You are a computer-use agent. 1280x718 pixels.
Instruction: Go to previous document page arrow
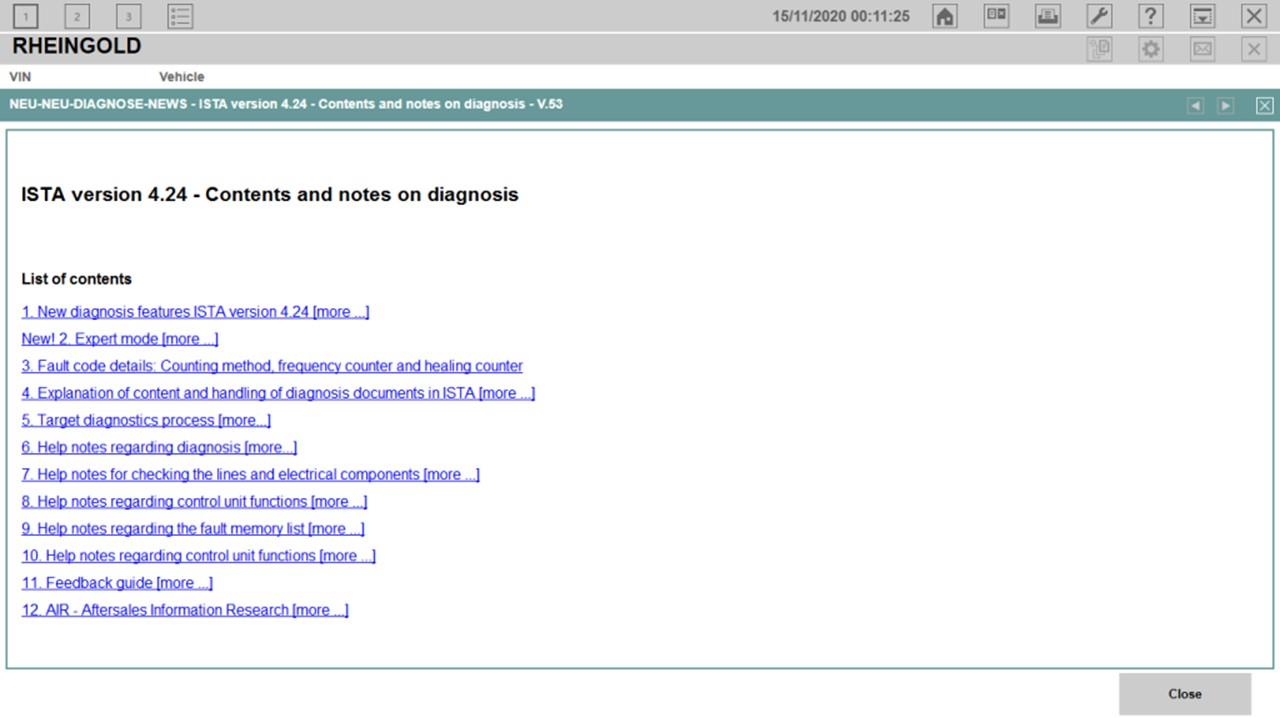click(x=1195, y=105)
